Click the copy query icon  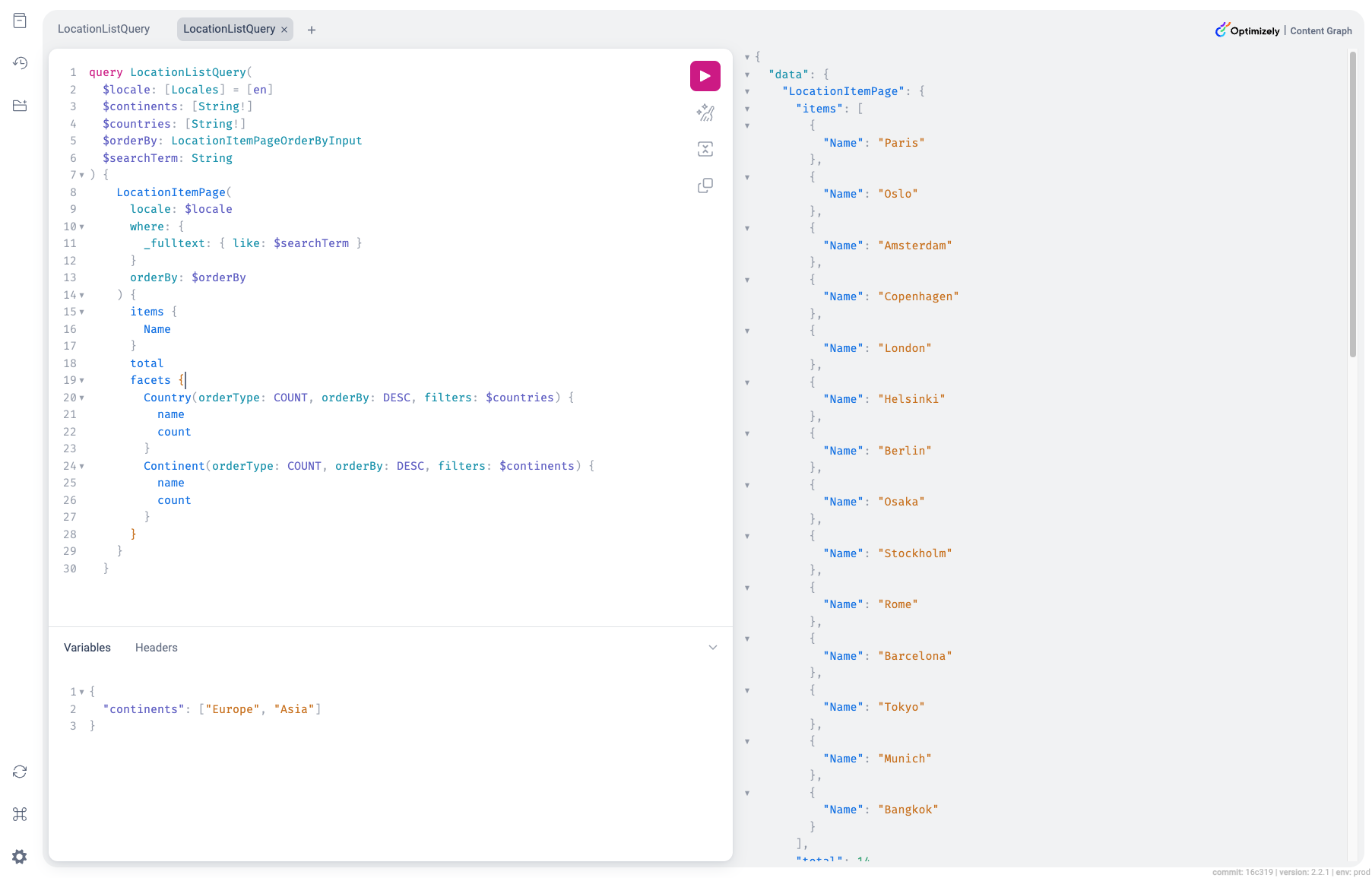click(705, 185)
